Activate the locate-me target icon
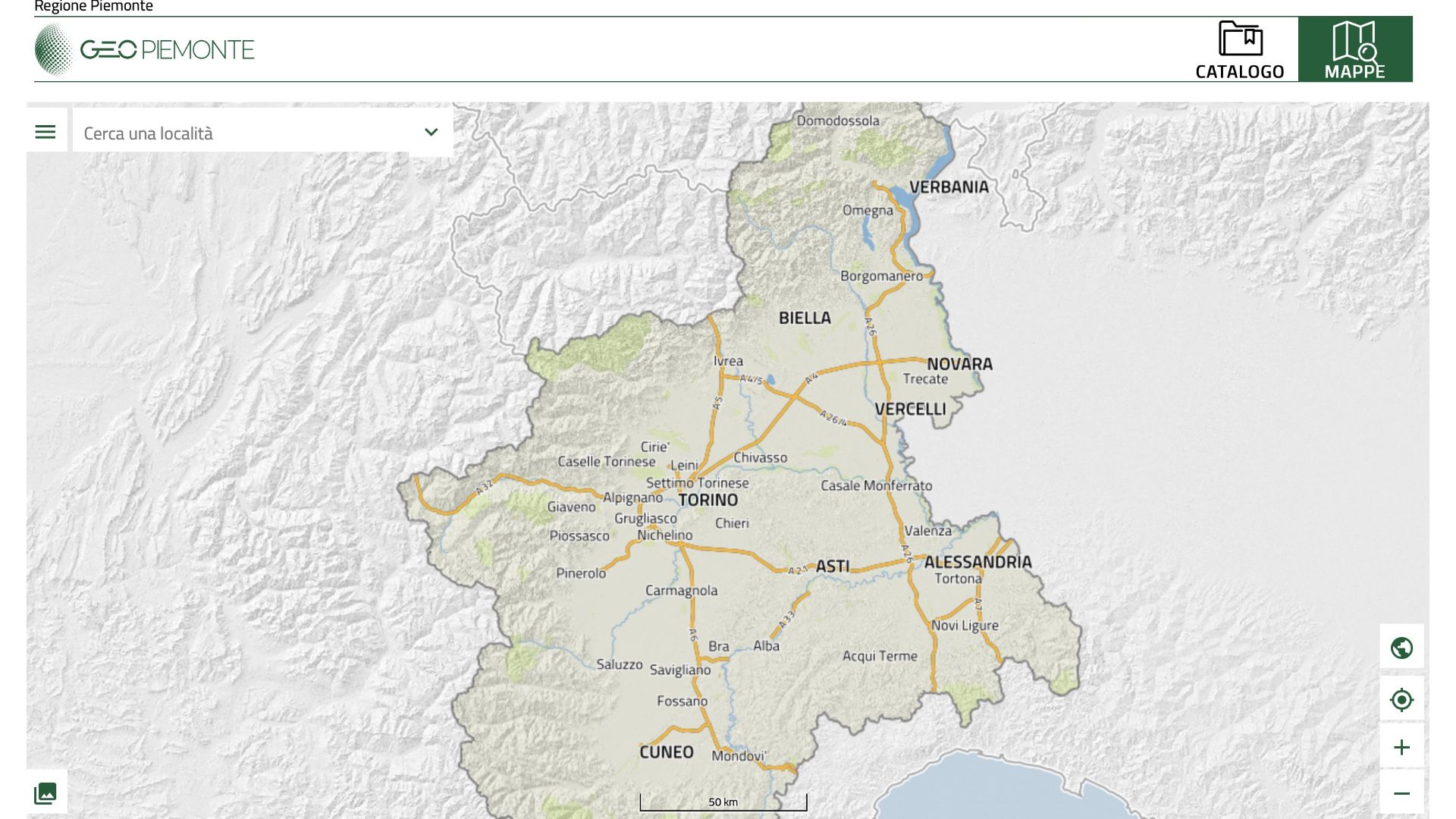The width and height of the screenshot is (1456, 819). pos(1401,699)
